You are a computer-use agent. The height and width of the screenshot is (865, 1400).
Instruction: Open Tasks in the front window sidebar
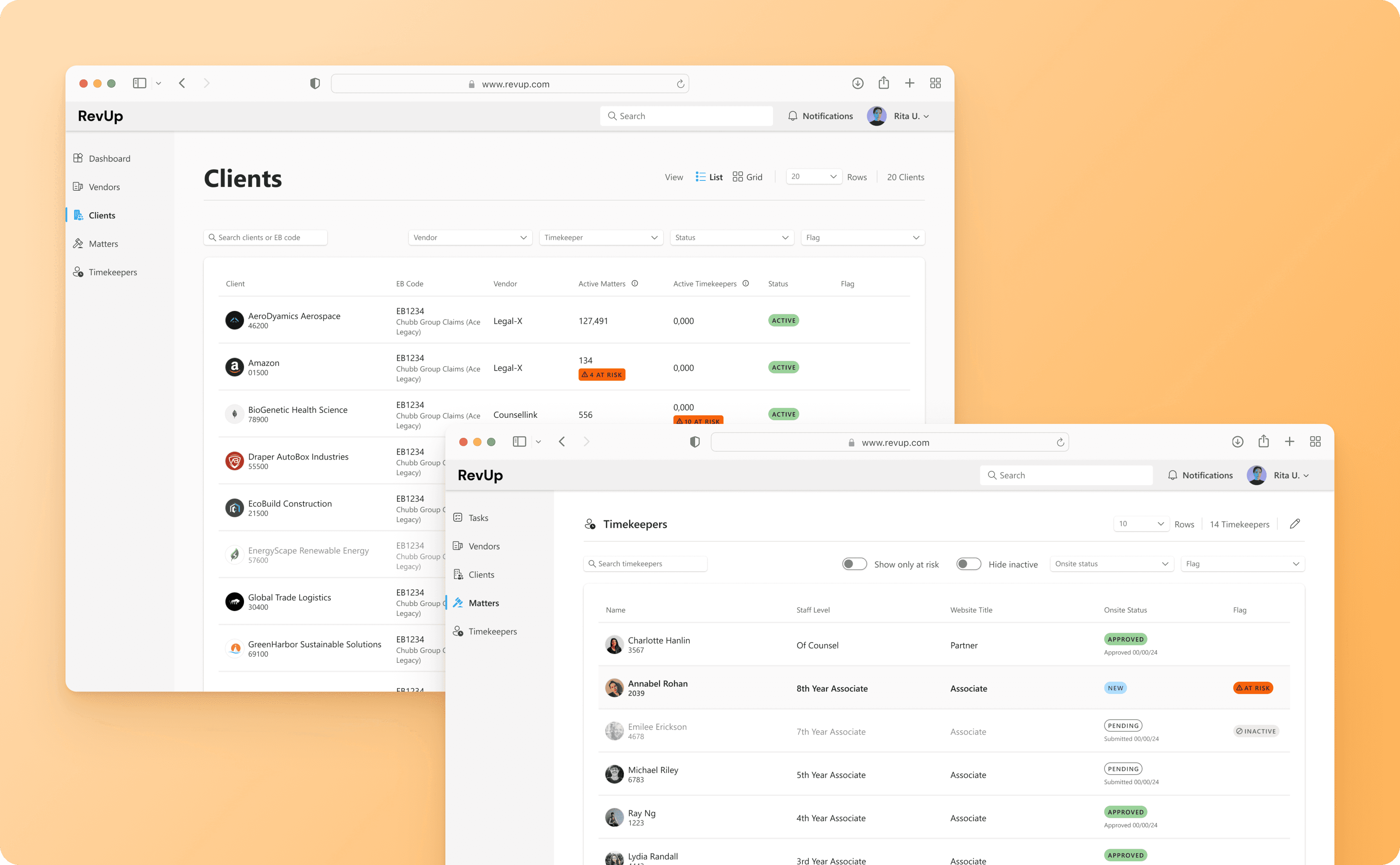click(478, 518)
